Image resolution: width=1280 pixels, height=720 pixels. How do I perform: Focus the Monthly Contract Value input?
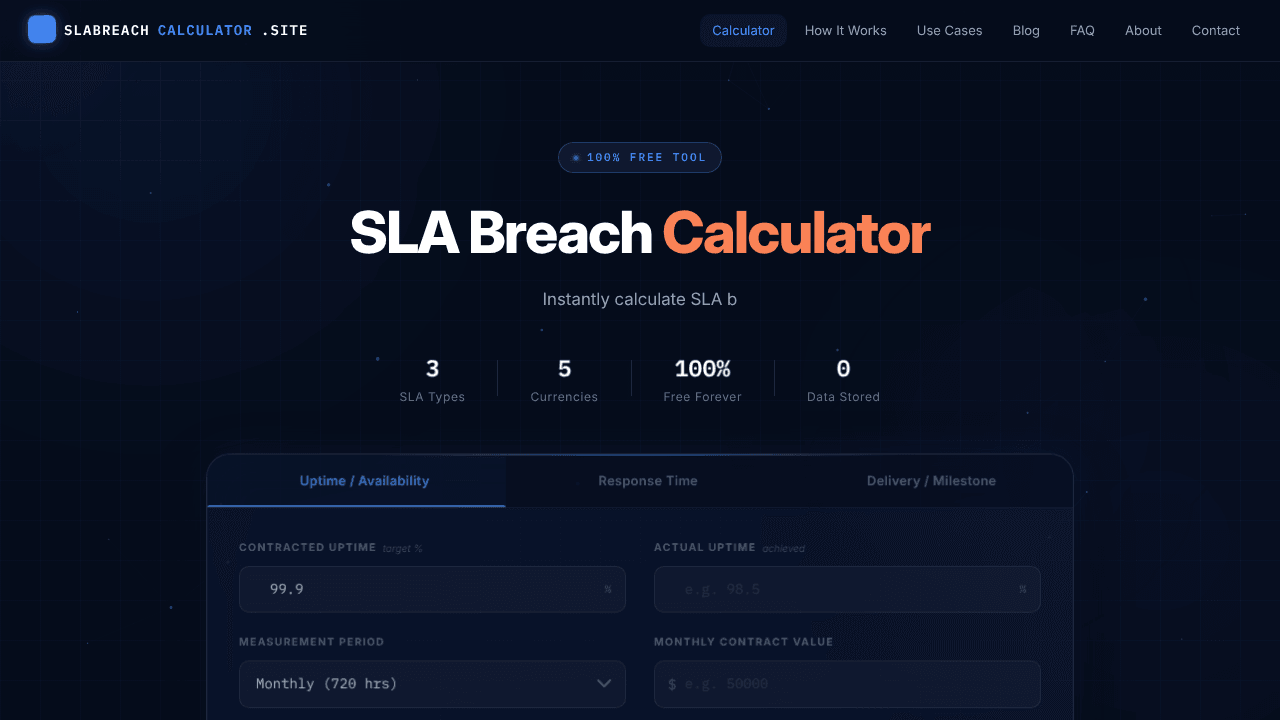point(847,684)
